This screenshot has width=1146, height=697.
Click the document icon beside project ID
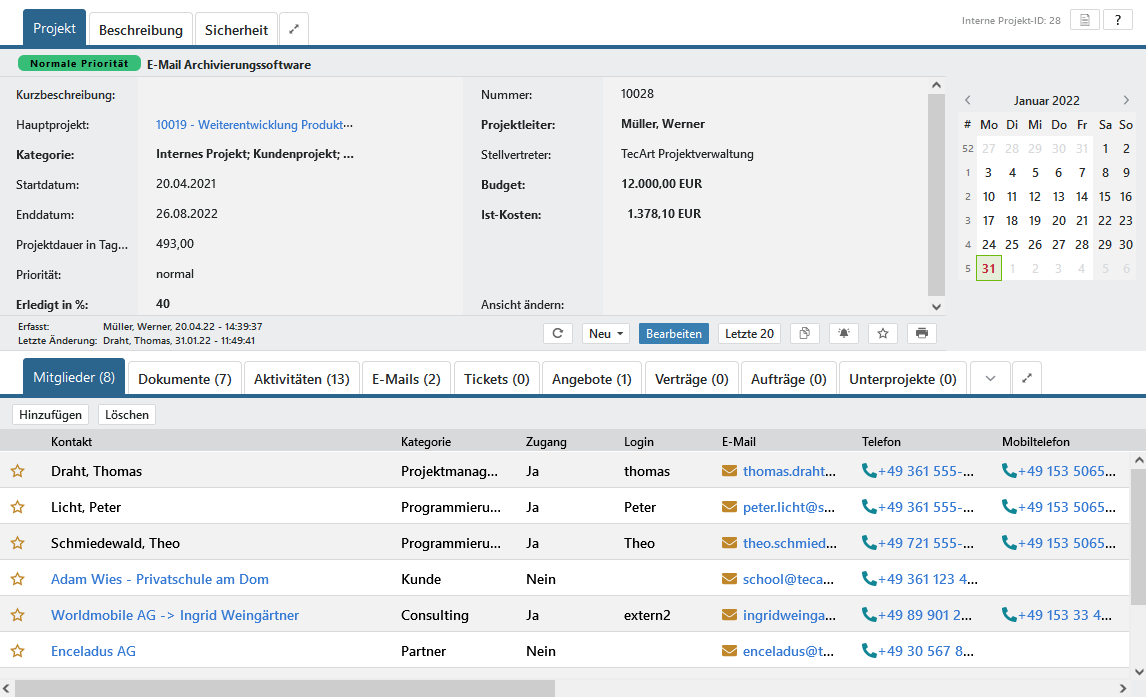pyautogui.click(x=1084, y=20)
